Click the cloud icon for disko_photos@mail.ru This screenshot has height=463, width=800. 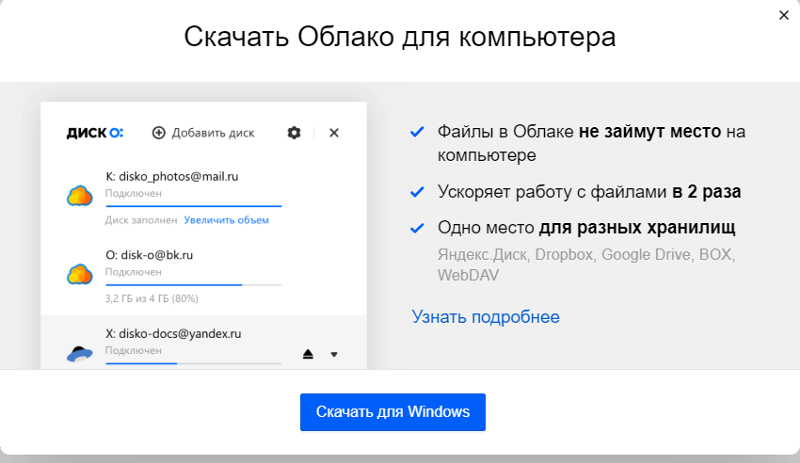click(x=80, y=196)
